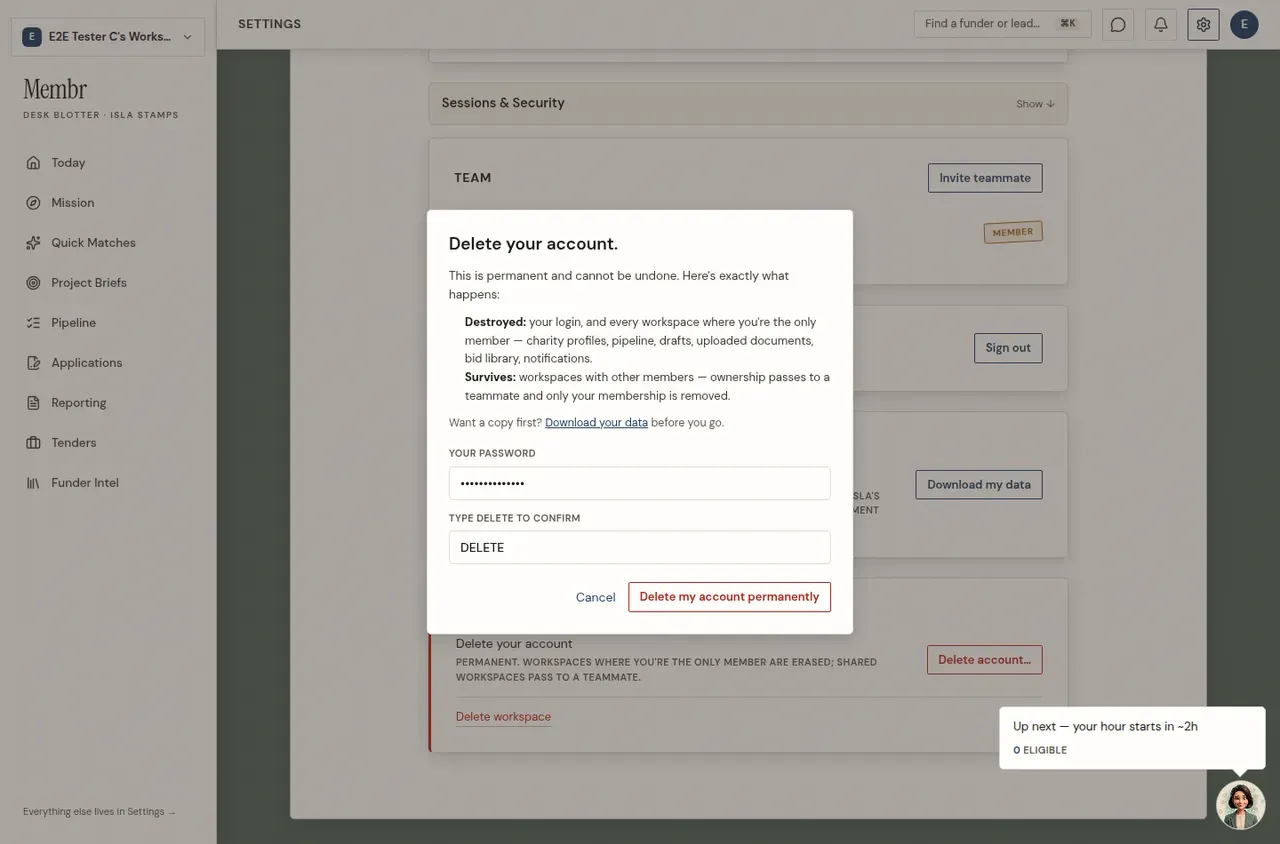Open the Mission compass icon
Viewport: 1280px width, 844px height.
click(33, 203)
